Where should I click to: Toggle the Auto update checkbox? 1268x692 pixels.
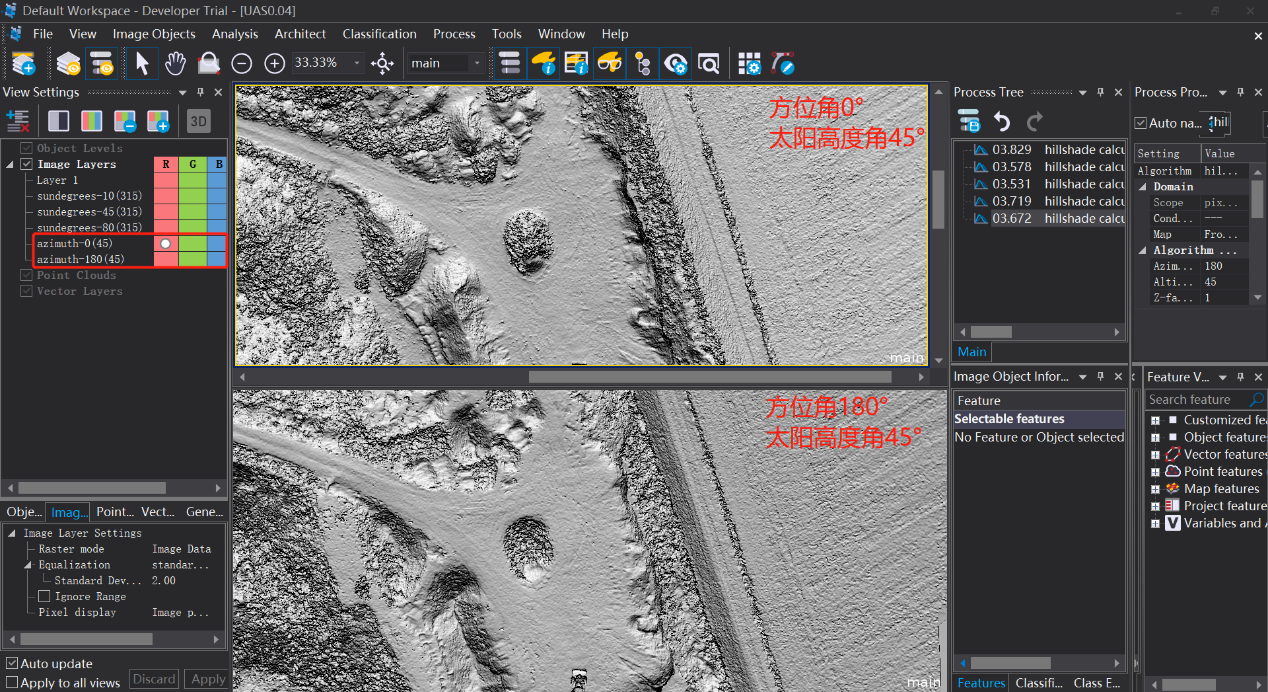point(12,663)
